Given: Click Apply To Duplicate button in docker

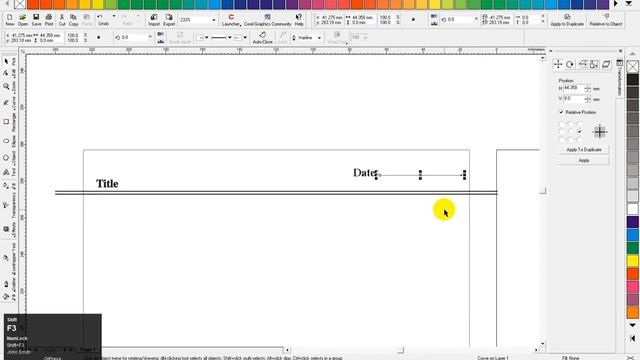Looking at the screenshot, I should (584, 150).
